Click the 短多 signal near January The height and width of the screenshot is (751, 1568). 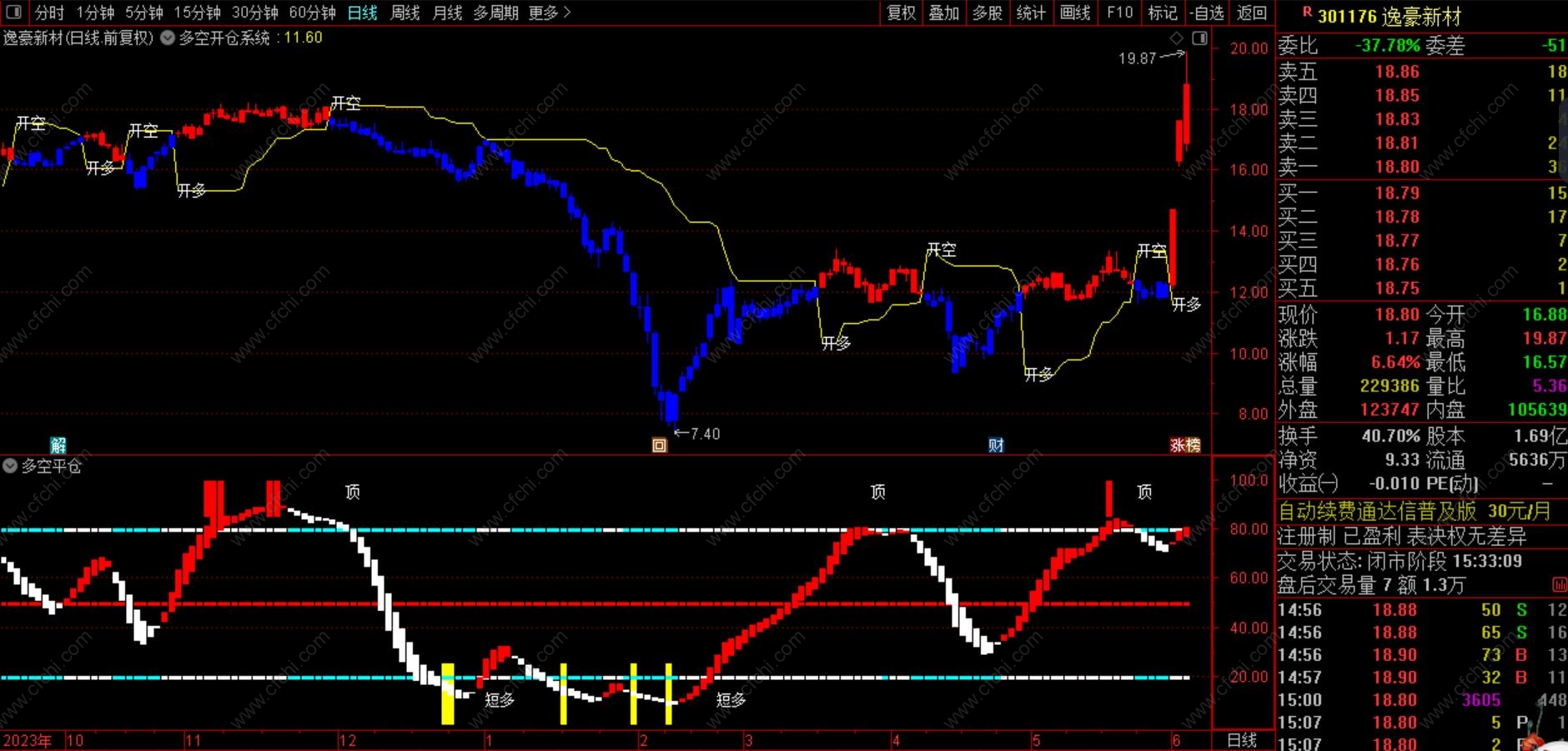point(500,700)
